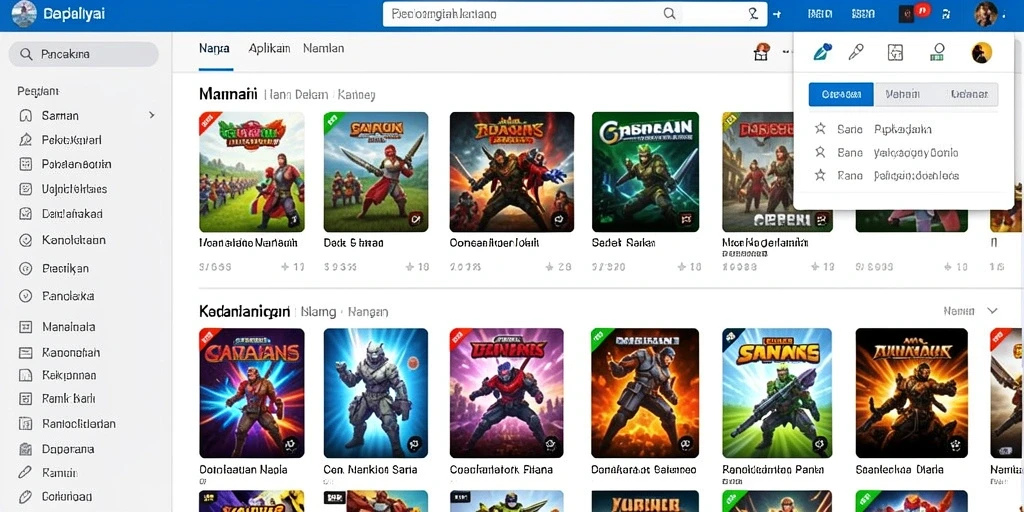Image resolution: width=1024 pixels, height=512 pixels.
Task: Open the Saman sidebar item icon
Action: 26,116
